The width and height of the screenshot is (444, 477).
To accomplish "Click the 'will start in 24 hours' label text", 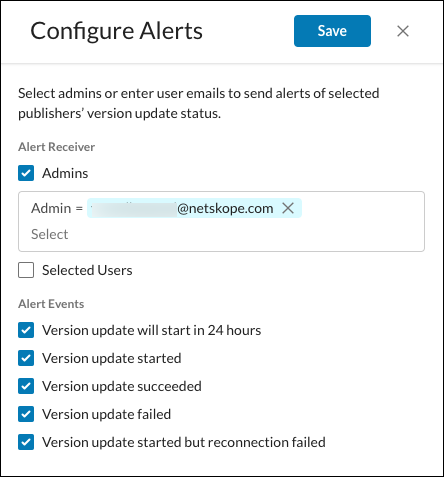I will coord(199,330).
